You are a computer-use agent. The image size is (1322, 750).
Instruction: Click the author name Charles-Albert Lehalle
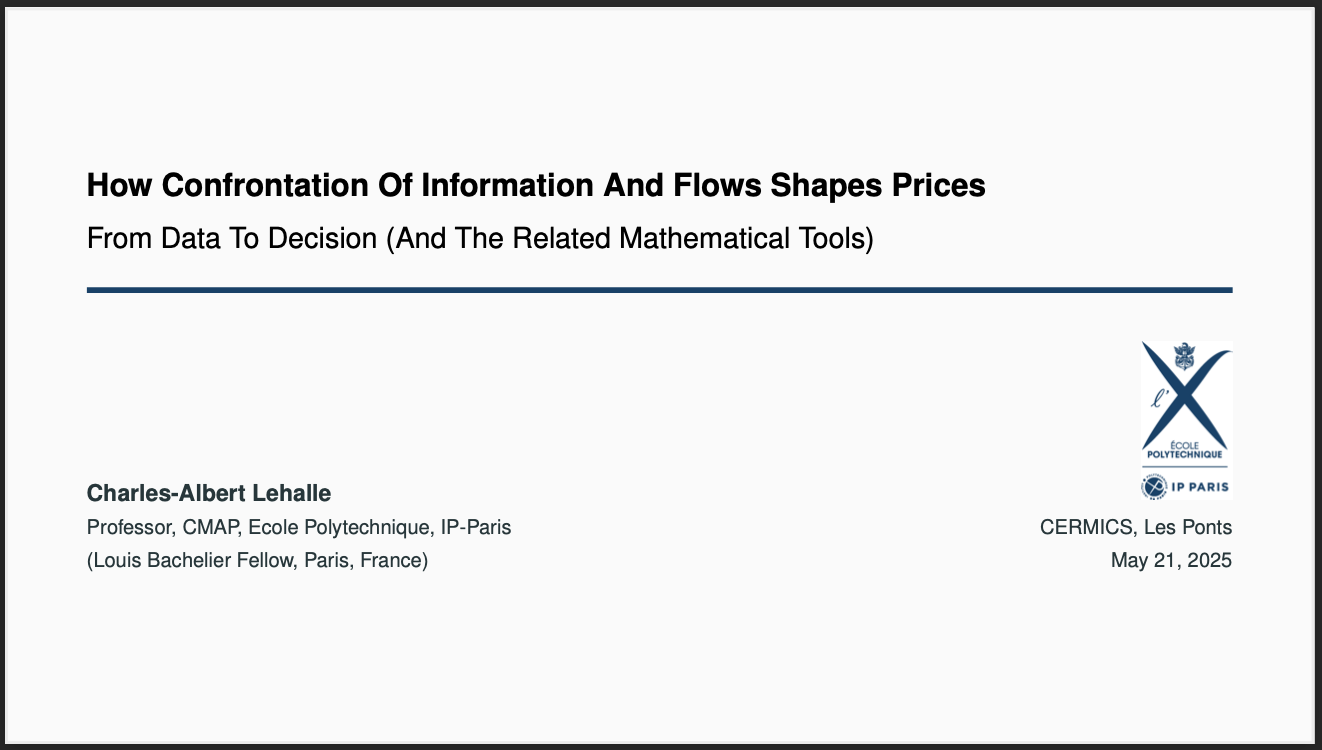(x=209, y=493)
